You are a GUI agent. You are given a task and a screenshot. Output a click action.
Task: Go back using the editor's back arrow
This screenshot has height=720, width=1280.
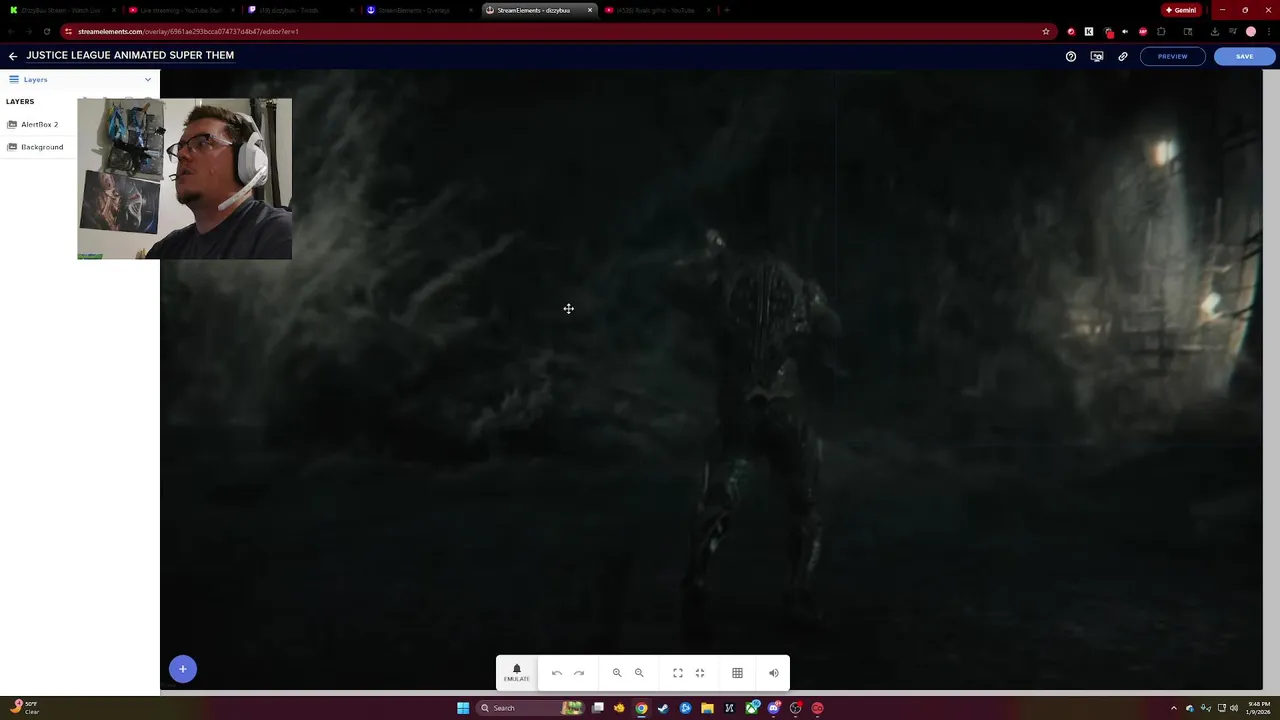pos(12,56)
